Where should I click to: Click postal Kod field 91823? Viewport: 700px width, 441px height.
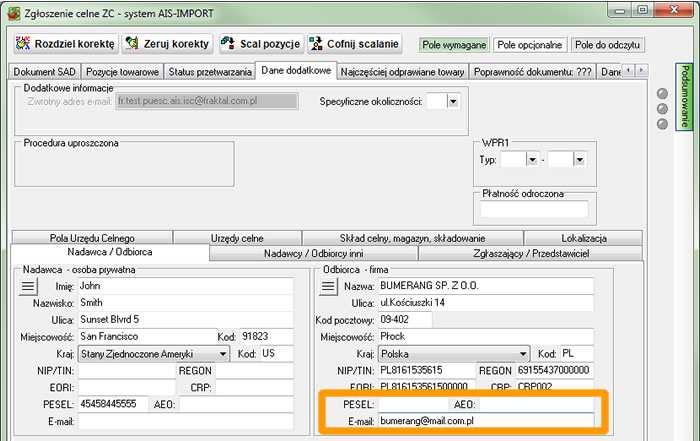point(267,337)
